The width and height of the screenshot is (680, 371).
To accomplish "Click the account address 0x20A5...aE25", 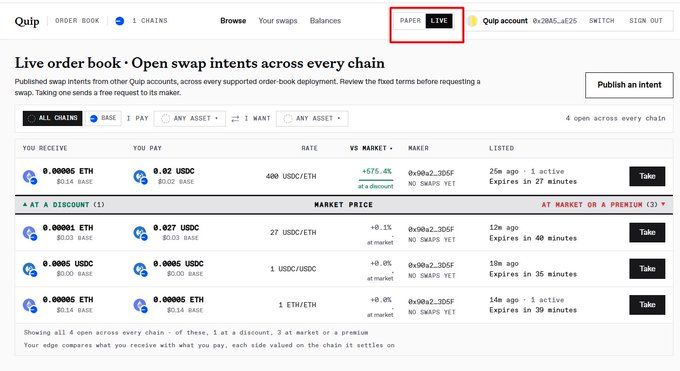I will point(555,21).
